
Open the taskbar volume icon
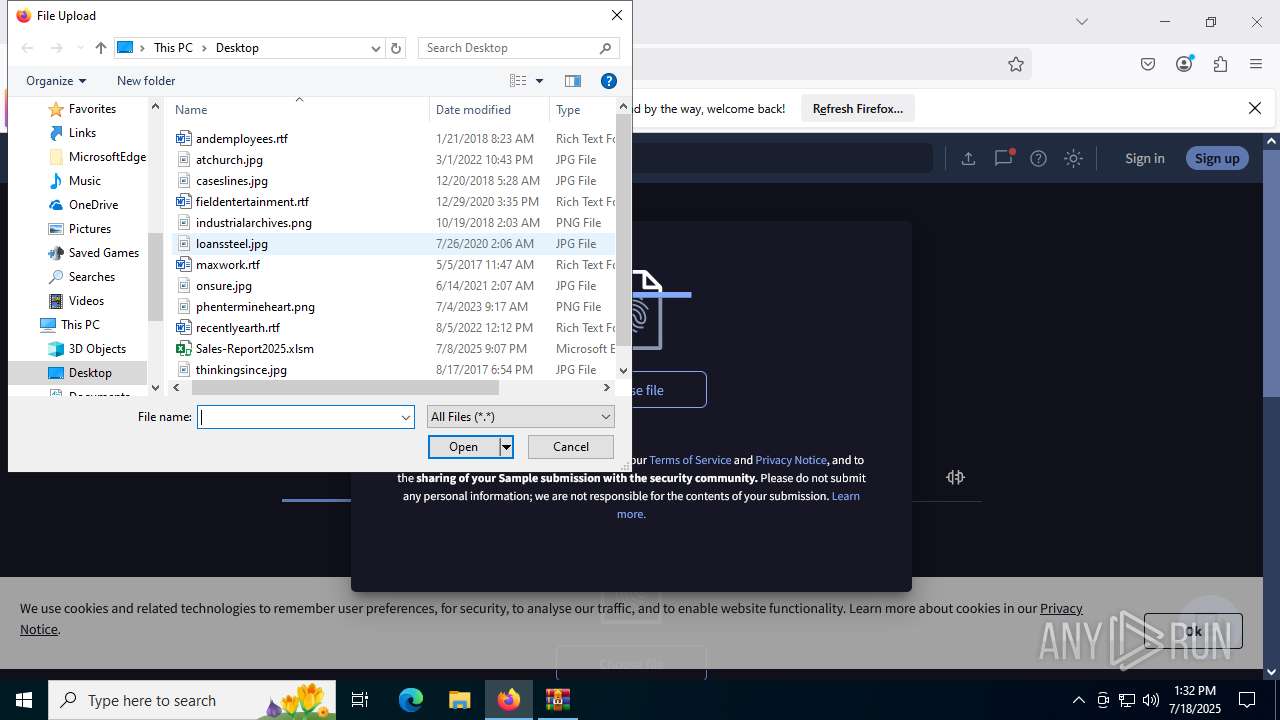(x=1151, y=700)
